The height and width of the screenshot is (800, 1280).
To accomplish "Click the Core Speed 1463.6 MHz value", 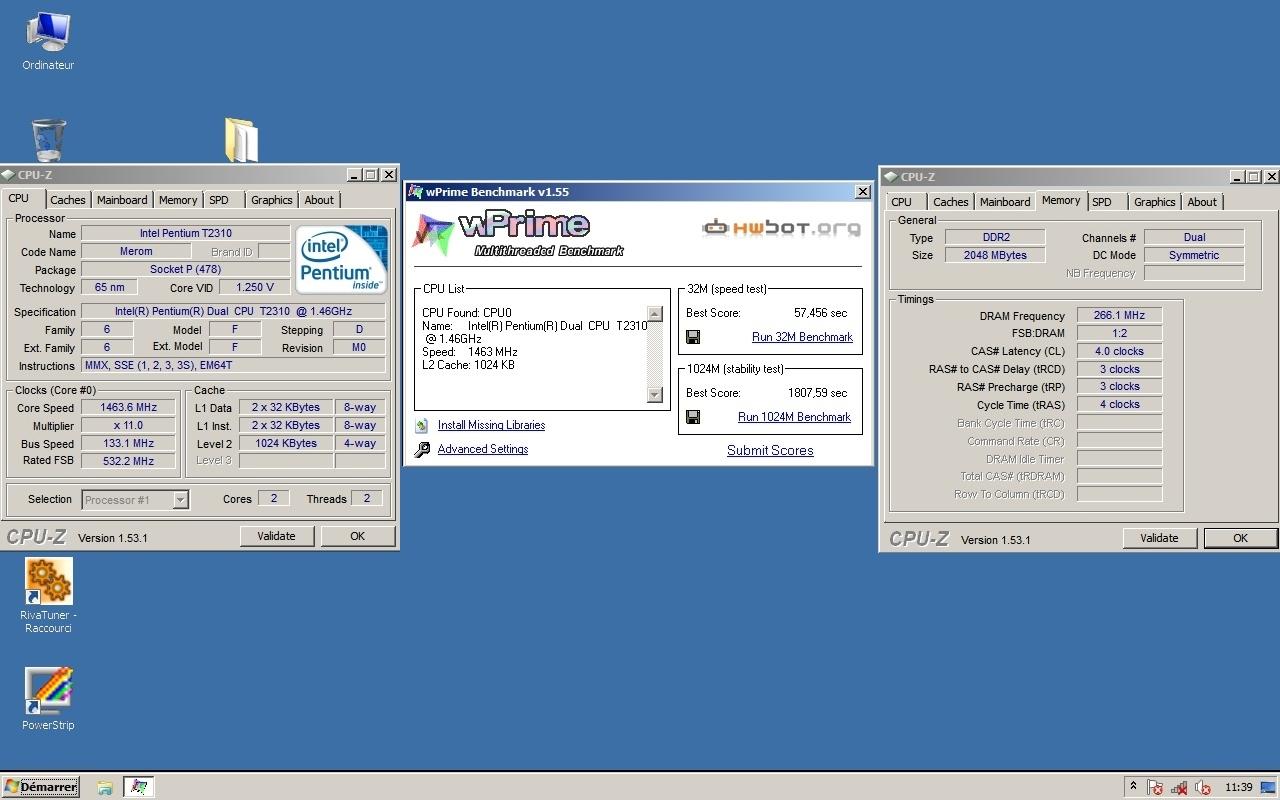I will point(129,408).
